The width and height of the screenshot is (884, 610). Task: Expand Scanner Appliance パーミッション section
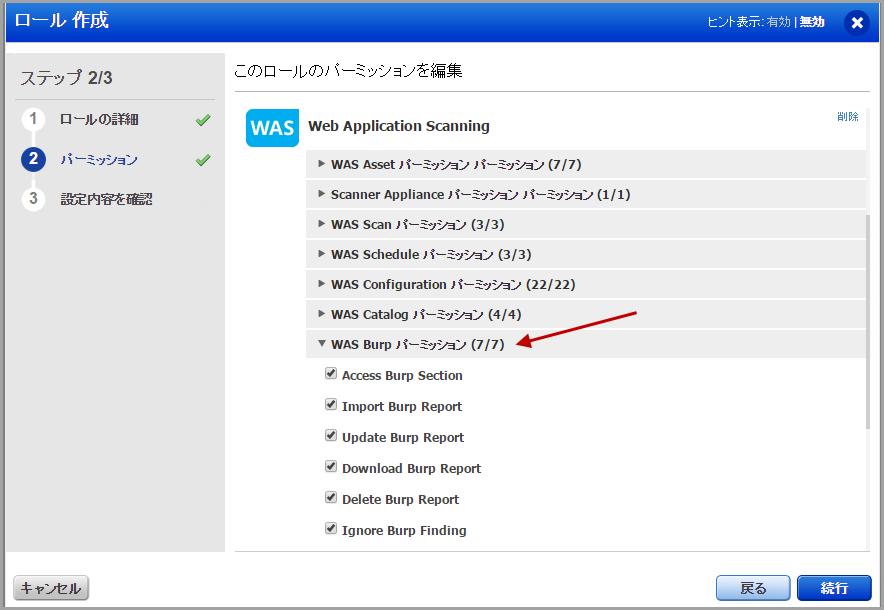tap(322, 194)
